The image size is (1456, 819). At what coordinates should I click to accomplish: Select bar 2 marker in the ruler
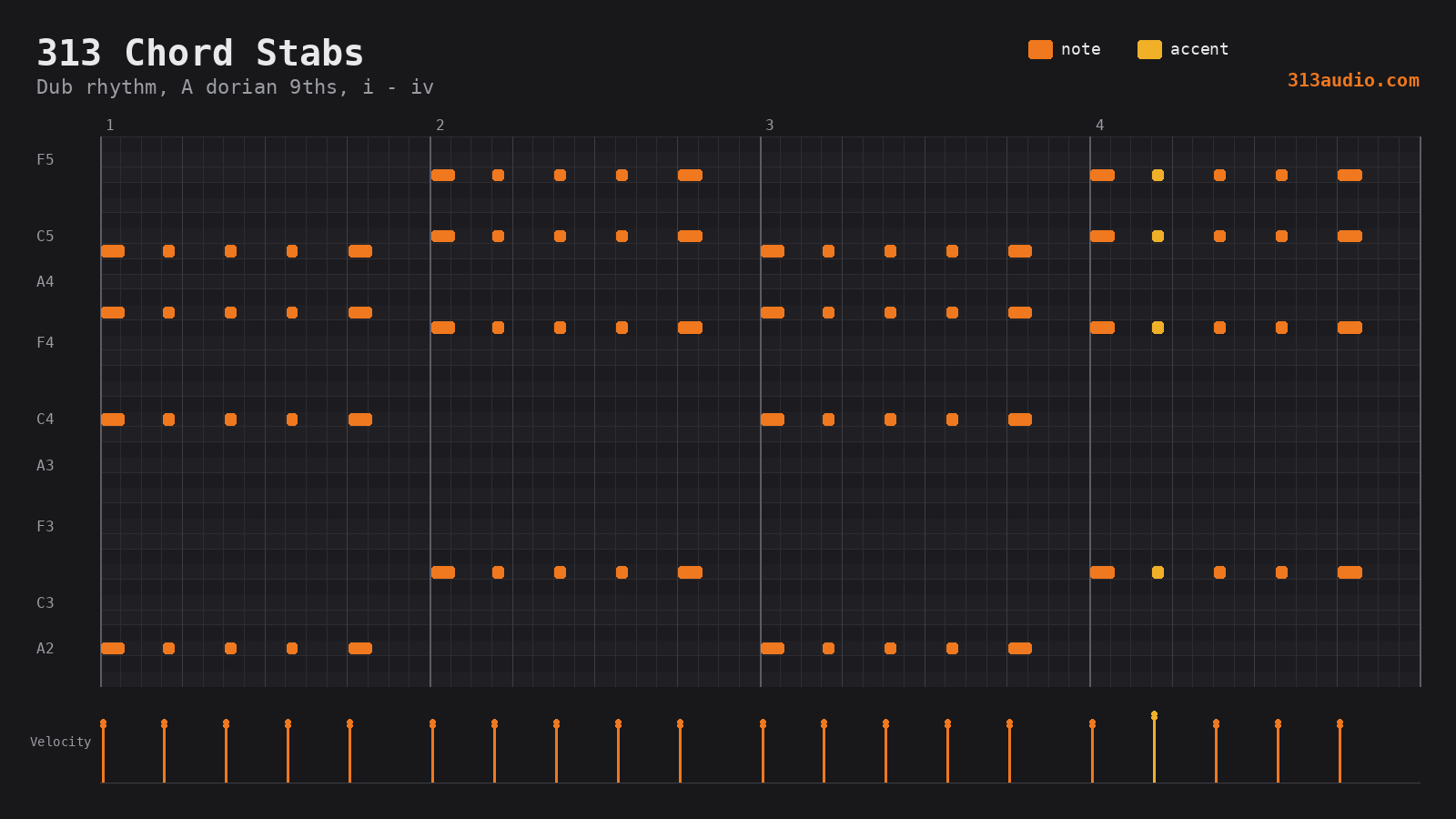pos(440,125)
